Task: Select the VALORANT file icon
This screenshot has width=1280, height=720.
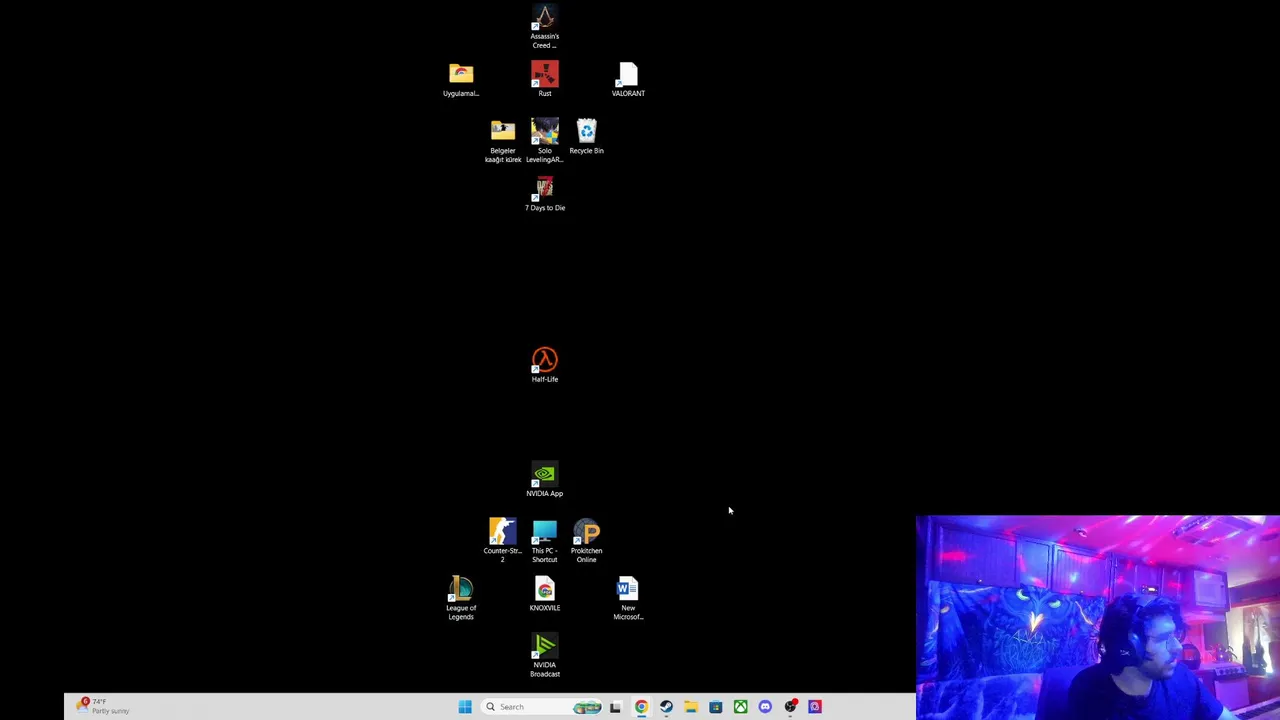Action: pos(628,80)
